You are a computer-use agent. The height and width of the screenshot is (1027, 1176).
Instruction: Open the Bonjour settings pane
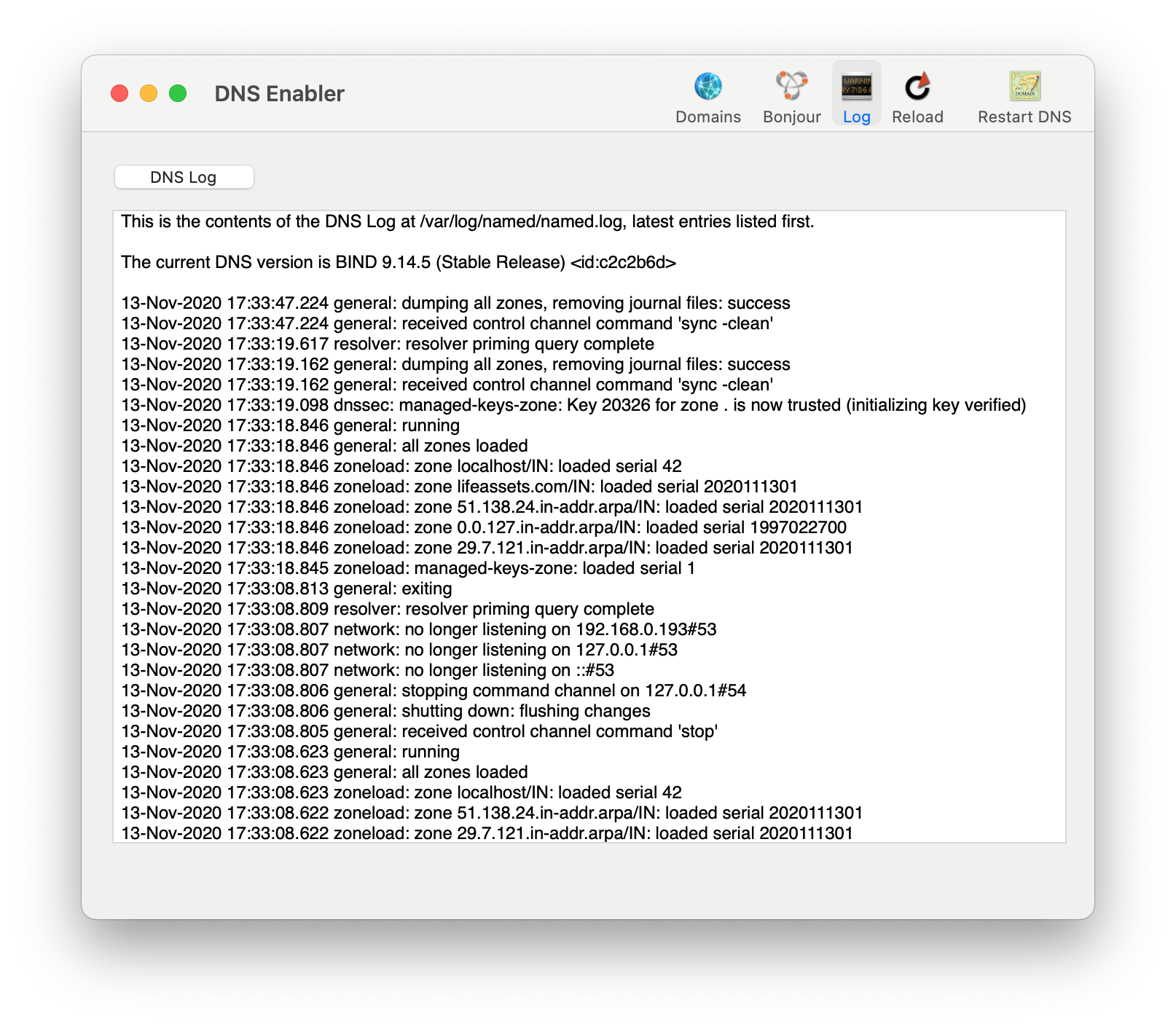(791, 96)
